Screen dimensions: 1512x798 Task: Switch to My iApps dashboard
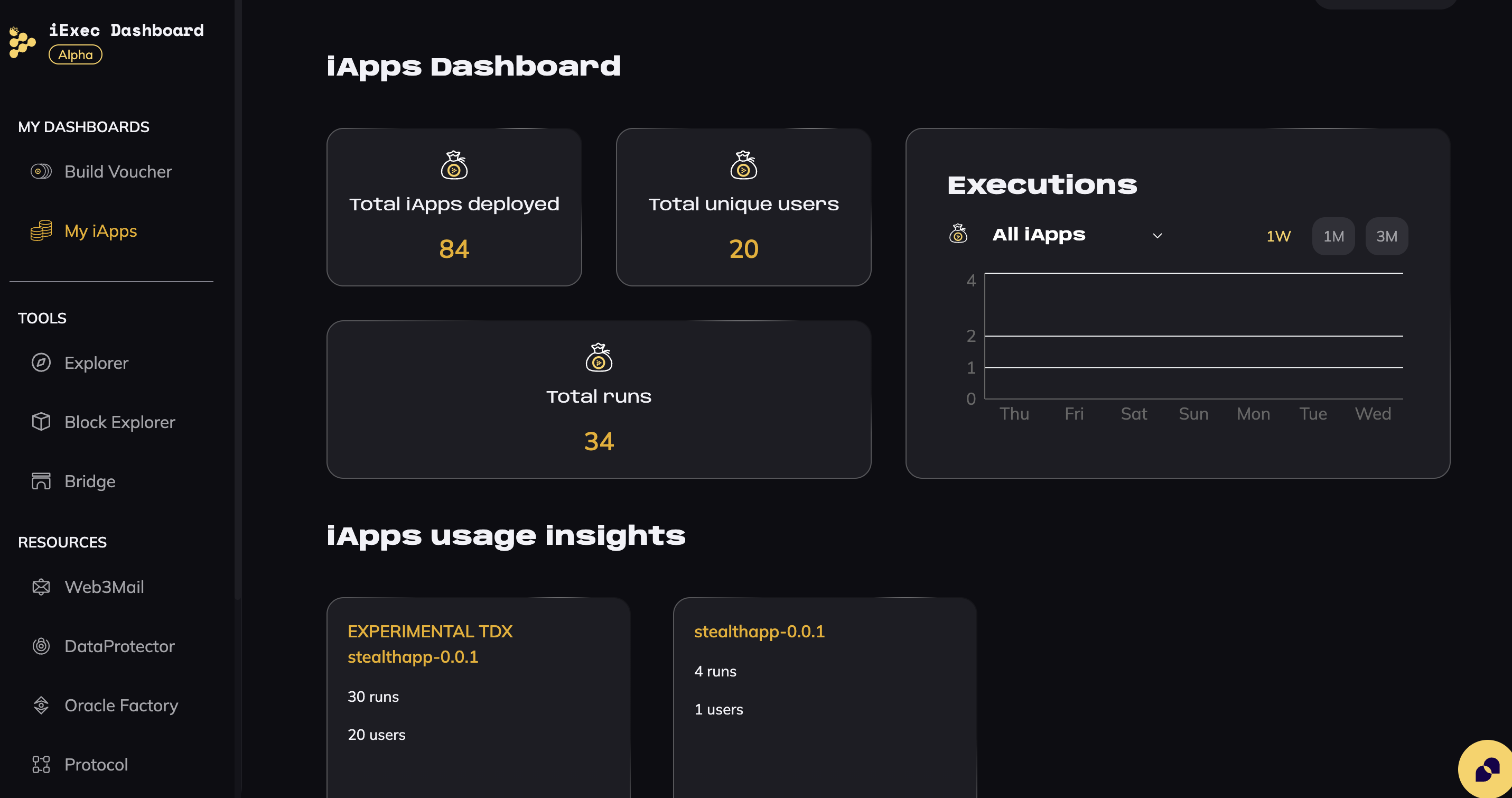[100, 230]
